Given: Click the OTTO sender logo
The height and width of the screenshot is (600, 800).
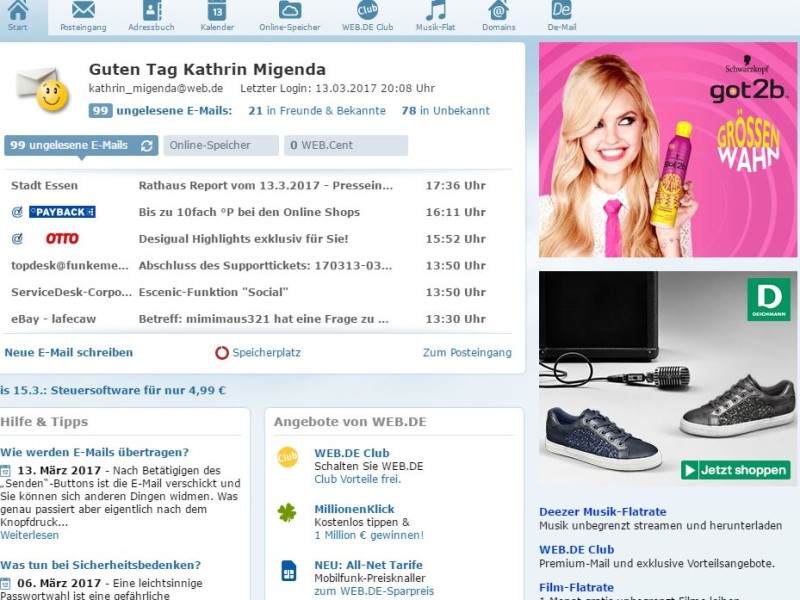Looking at the screenshot, I should click(62, 238).
